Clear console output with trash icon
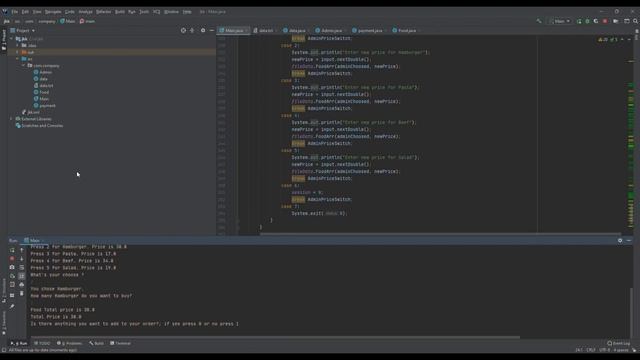This screenshot has height=360, width=640. point(22,293)
